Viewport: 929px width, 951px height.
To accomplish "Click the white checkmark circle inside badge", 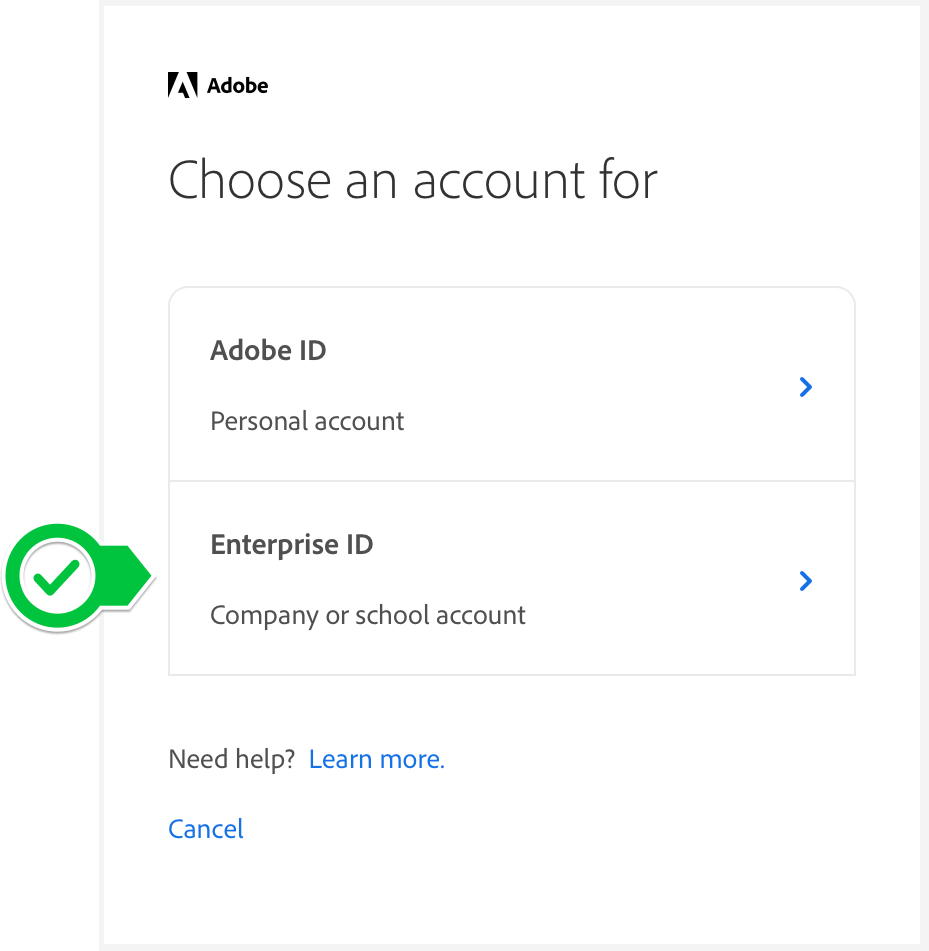I will point(57,577).
